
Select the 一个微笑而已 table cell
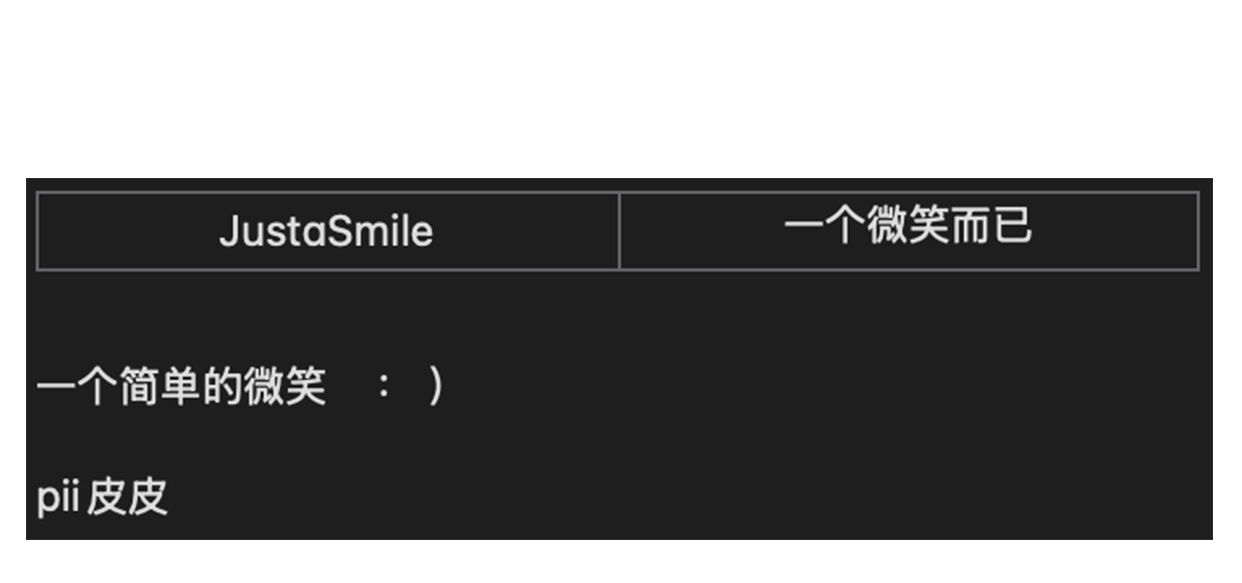pyautogui.click(x=907, y=229)
